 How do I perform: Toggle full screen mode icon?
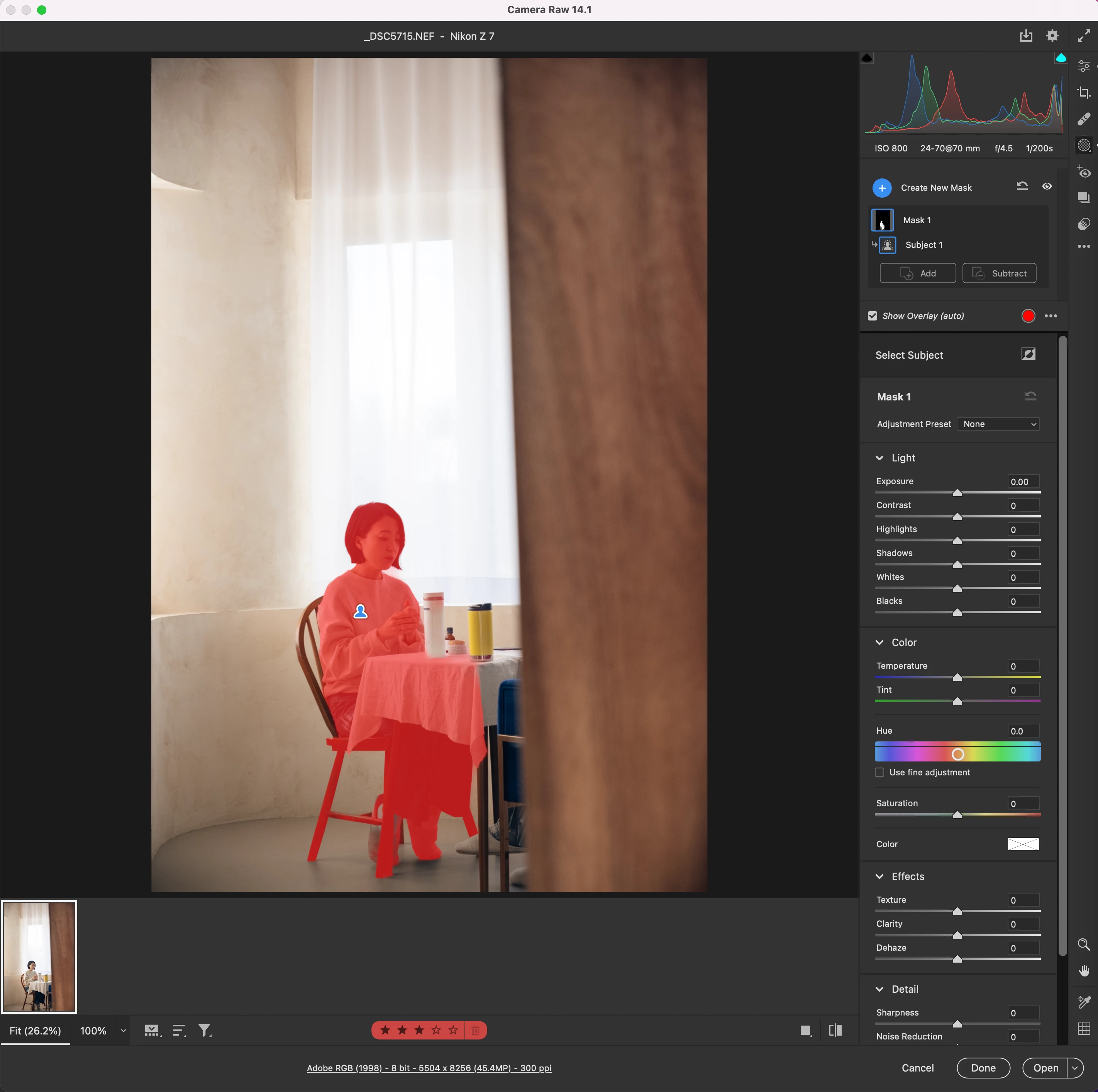[x=1083, y=36]
